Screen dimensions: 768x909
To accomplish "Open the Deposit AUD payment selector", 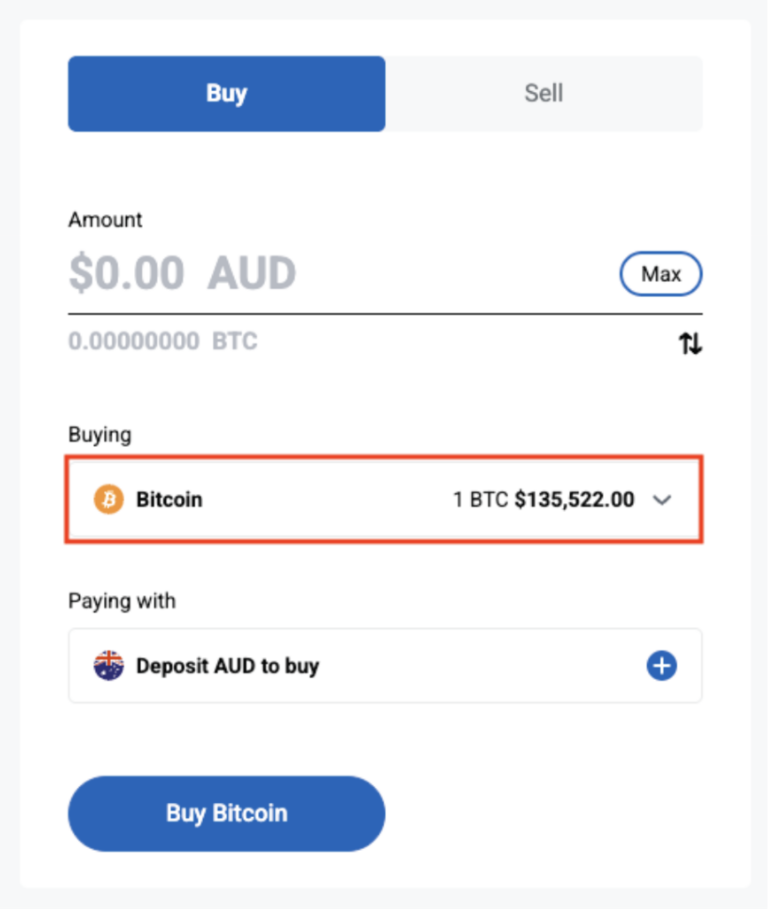I will coord(384,665).
